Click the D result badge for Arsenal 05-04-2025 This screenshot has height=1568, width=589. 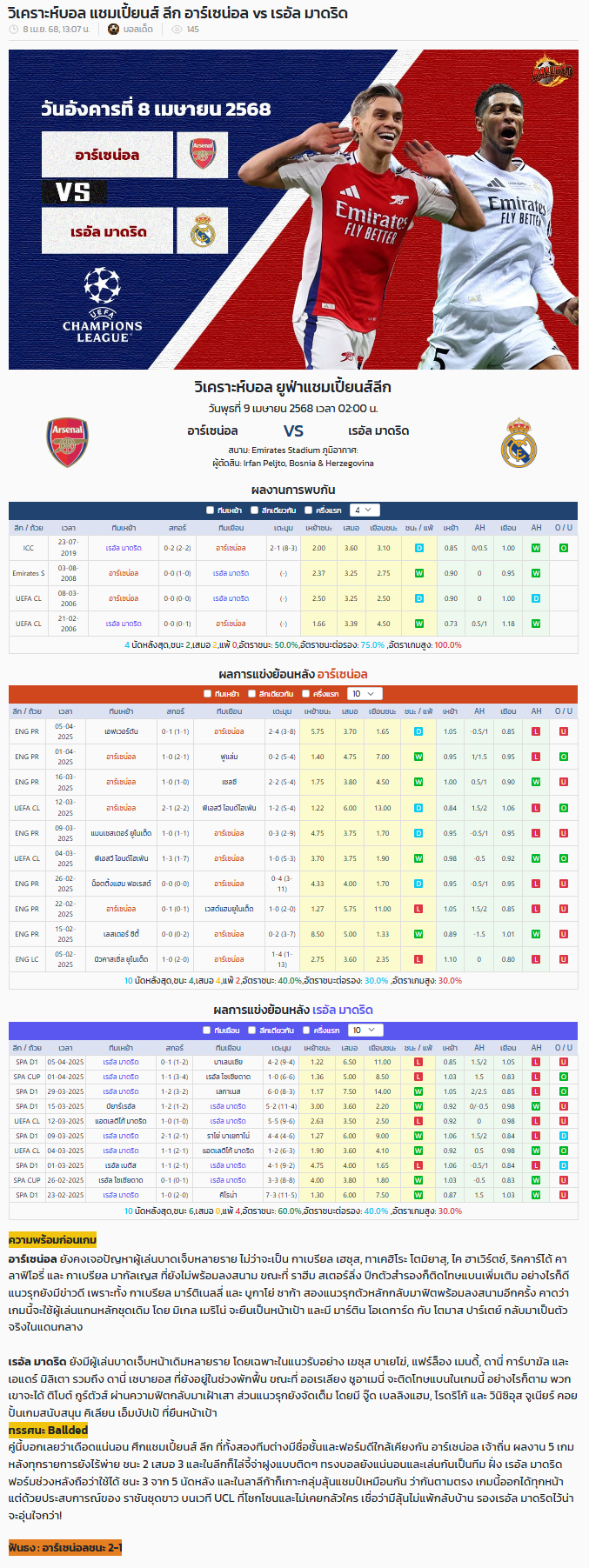click(x=418, y=731)
